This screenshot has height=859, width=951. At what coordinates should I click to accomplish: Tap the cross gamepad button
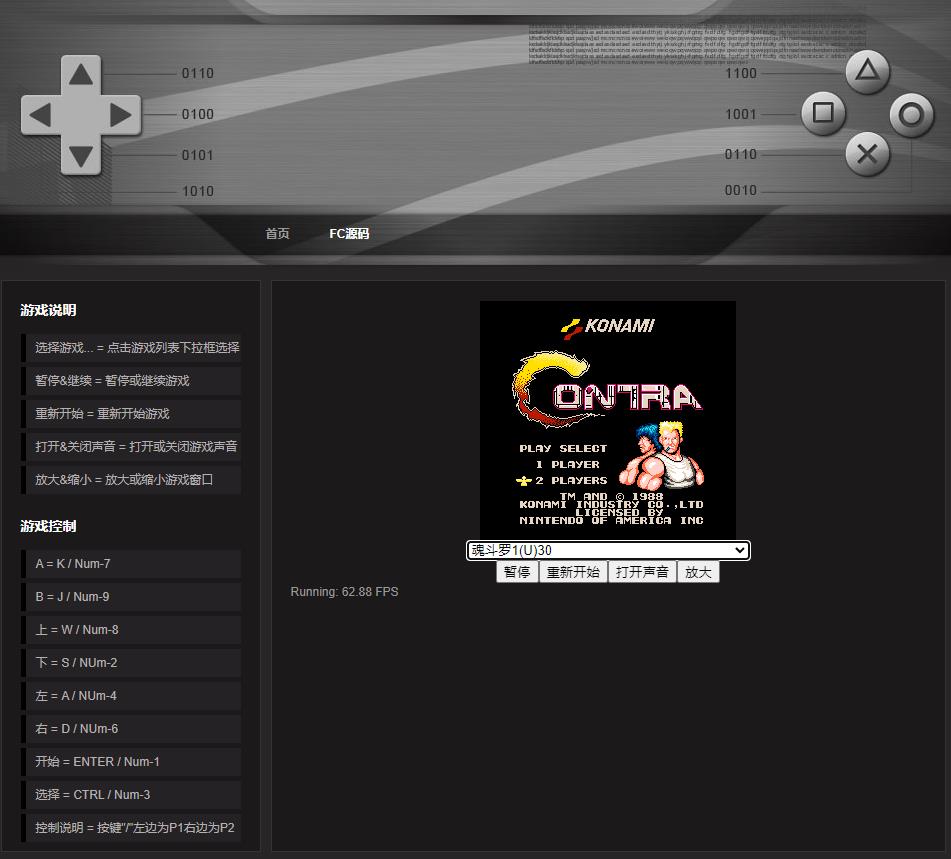[867, 154]
